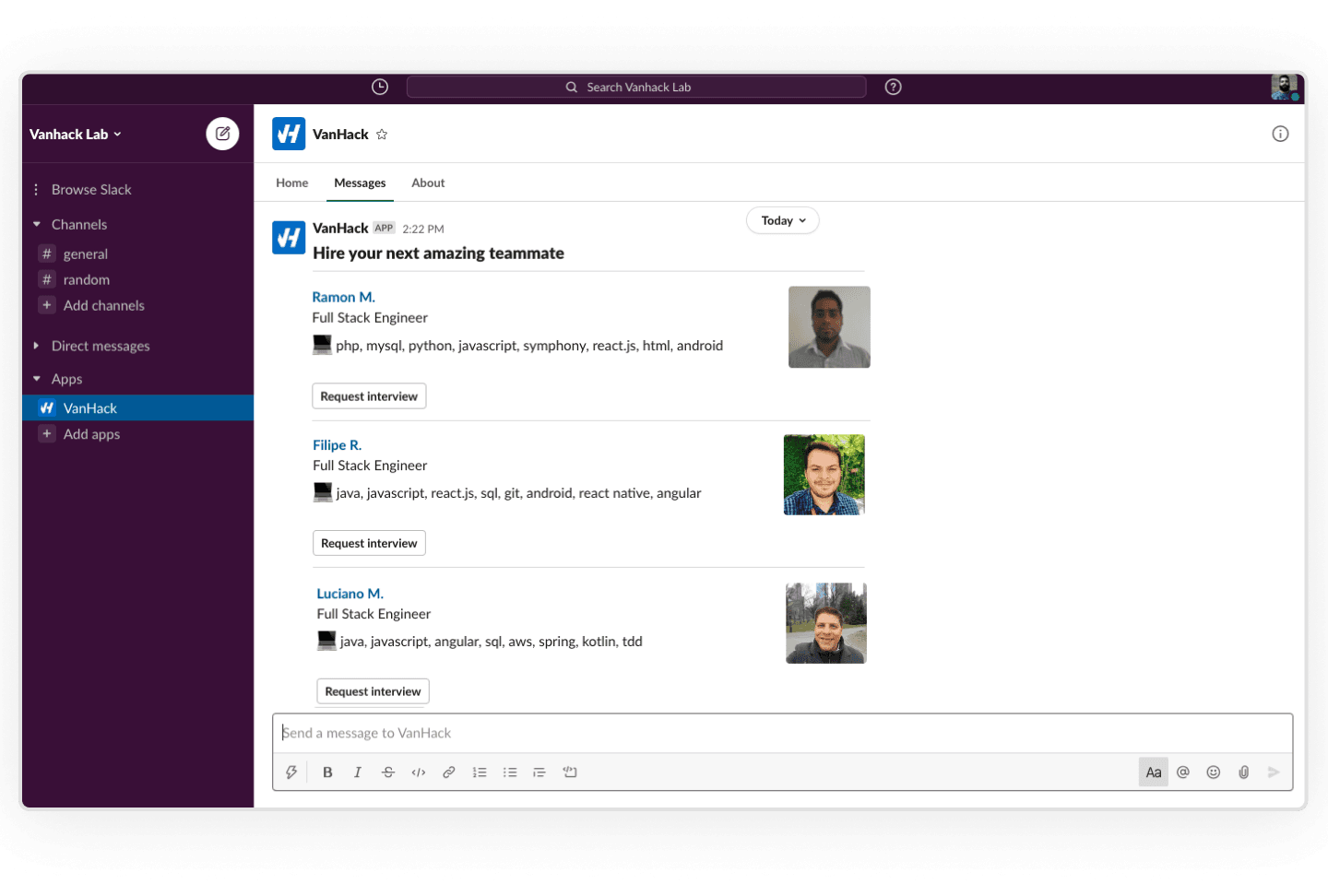Switch to the About tab

click(x=428, y=183)
